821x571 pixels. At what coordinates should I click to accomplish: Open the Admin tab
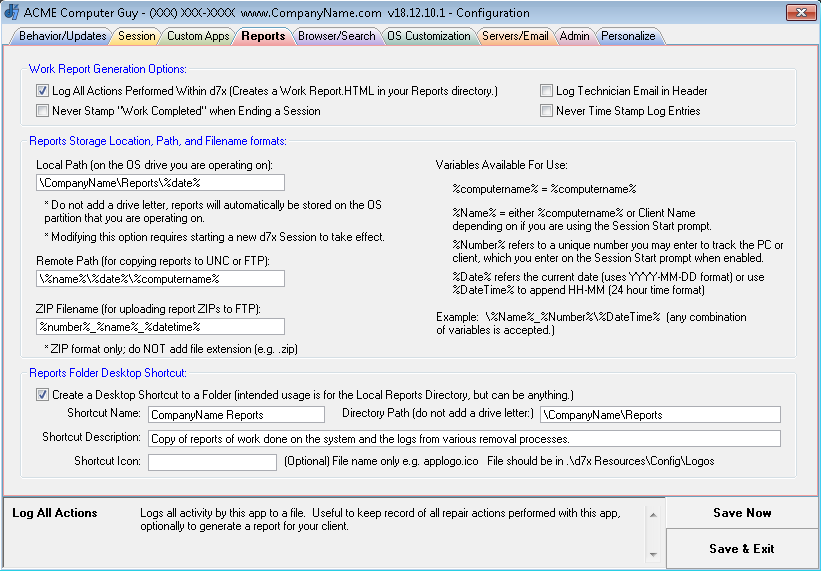click(574, 36)
